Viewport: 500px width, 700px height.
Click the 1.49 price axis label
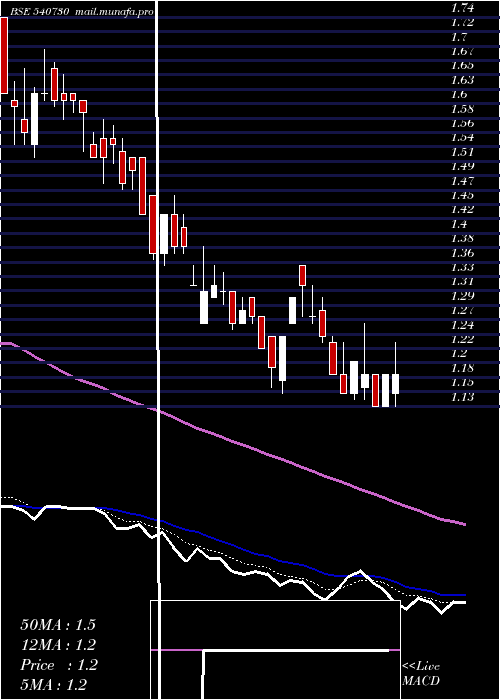462,166
